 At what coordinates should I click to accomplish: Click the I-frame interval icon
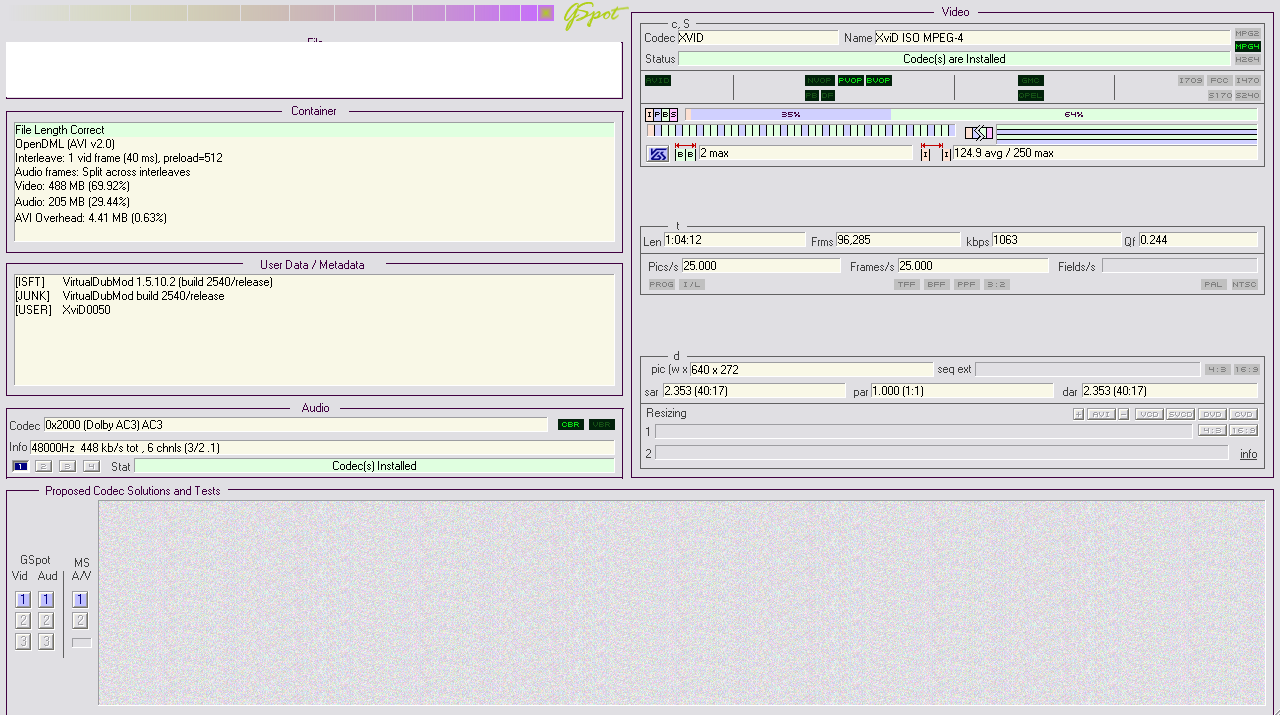936,153
